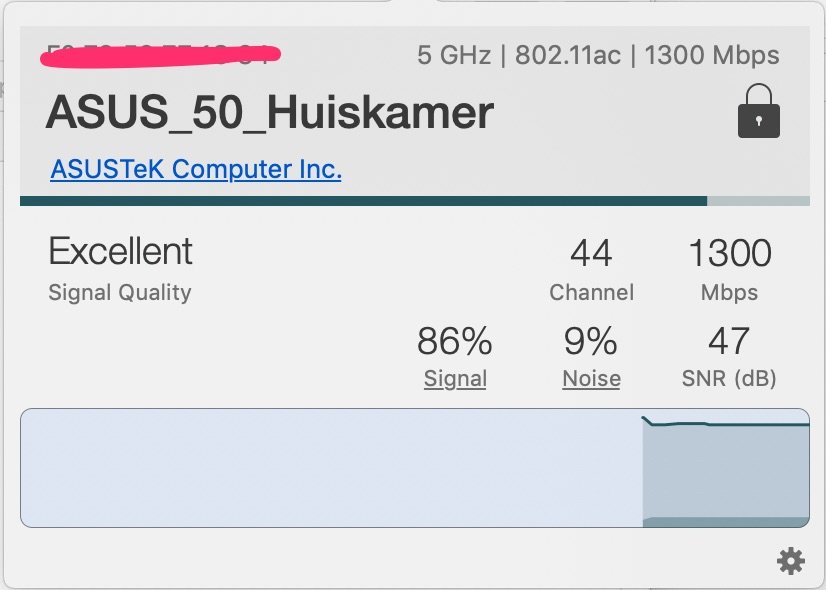This screenshot has height=590, width=826.
Task: Click the signal strength progress bar
Action: pyautogui.click(x=415, y=201)
